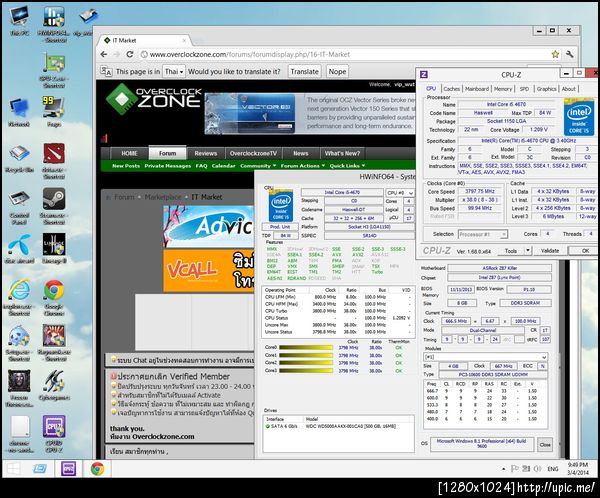Screen dimensions: 600x498
Task: Open the Action Center flag icon
Action: (x=514, y=469)
